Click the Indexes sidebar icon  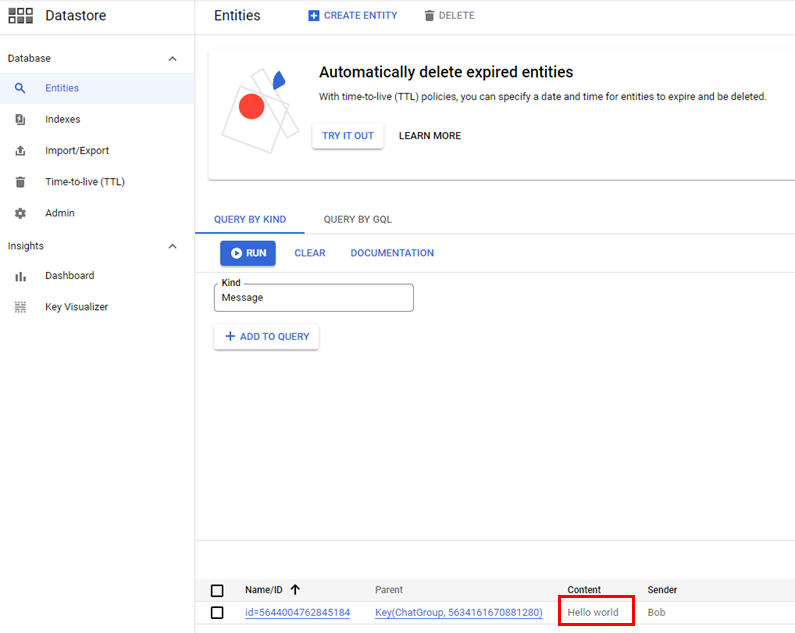pos(20,120)
